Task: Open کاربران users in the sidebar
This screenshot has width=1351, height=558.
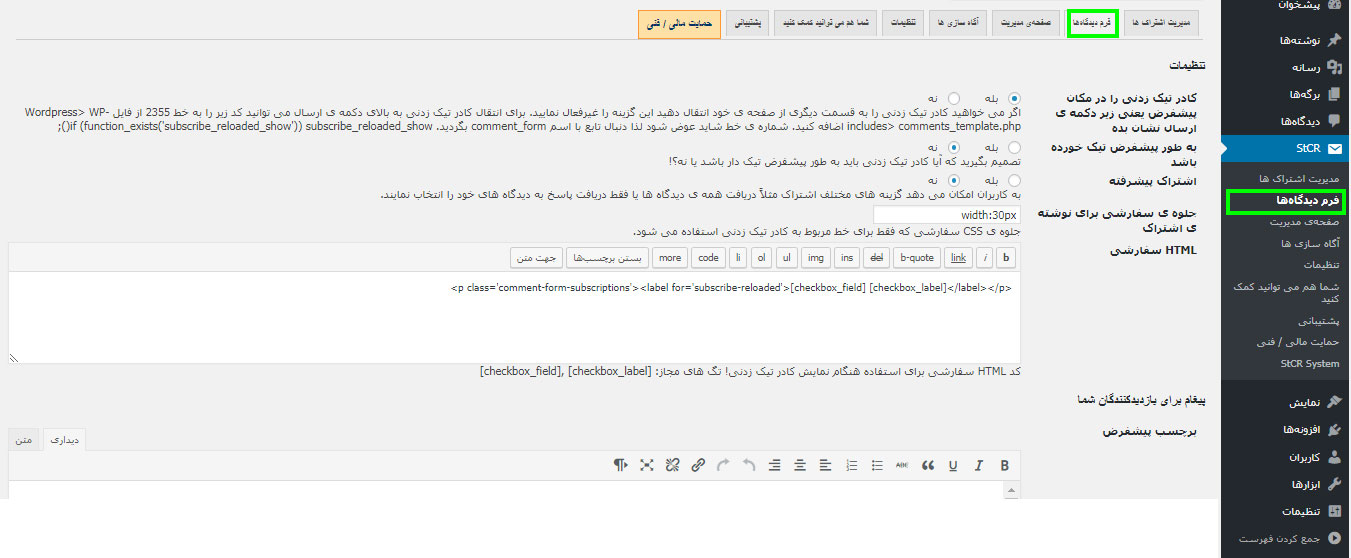Action: (1285, 457)
